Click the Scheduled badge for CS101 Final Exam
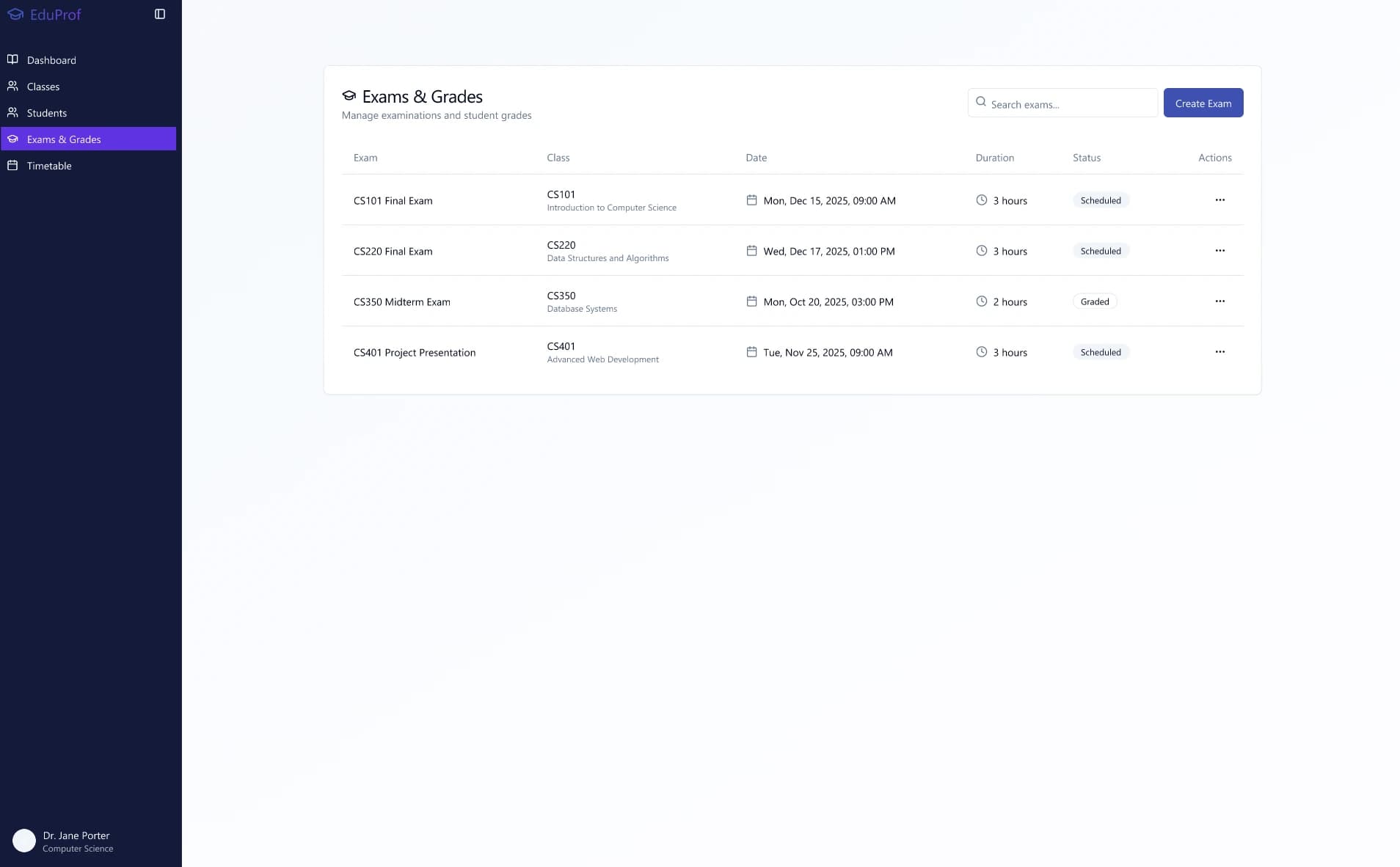The width and height of the screenshot is (1400, 867). click(x=1101, y=200)
